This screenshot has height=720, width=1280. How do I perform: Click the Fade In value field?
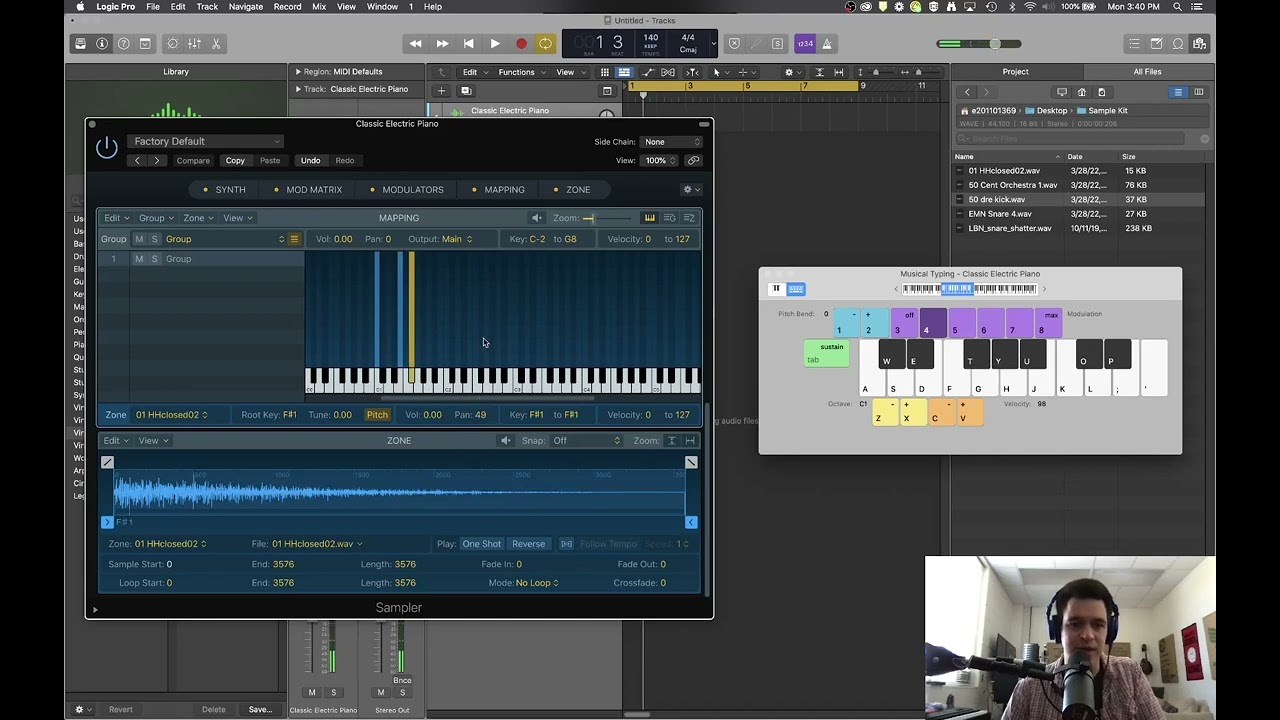(x=518, y=564)
